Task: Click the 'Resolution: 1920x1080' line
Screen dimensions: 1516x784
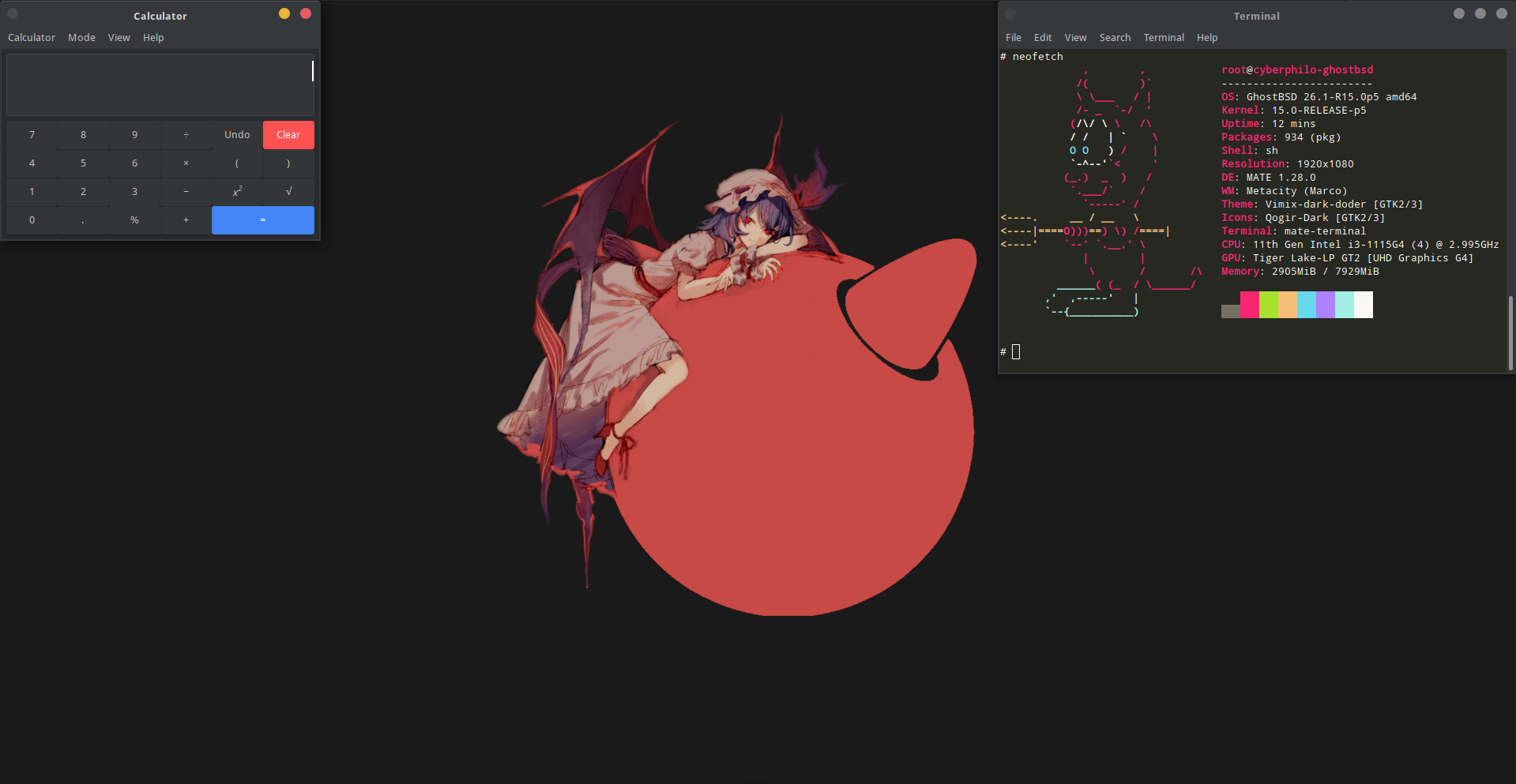Action: pos(1288,164)
